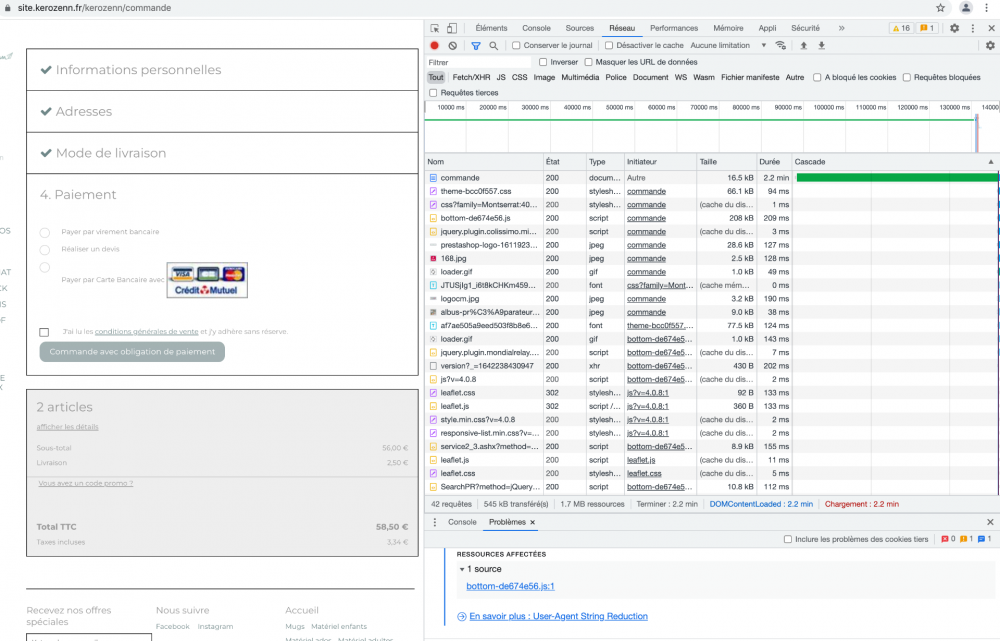Switch to the Console tab in DevTools

pos(536,28)
